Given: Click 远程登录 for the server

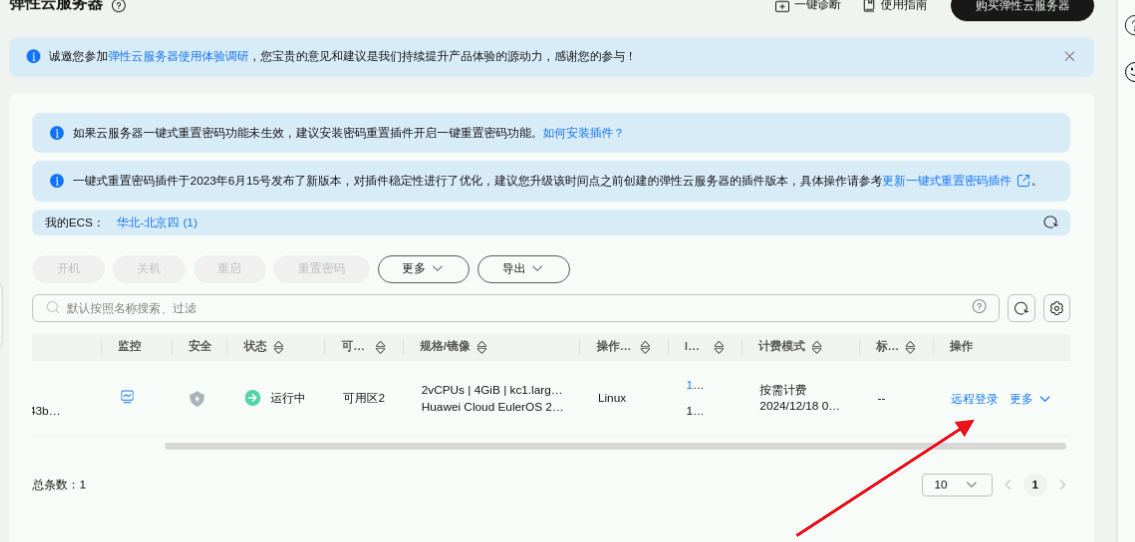Looking at the screenshot, I should (x=974, y=399).
